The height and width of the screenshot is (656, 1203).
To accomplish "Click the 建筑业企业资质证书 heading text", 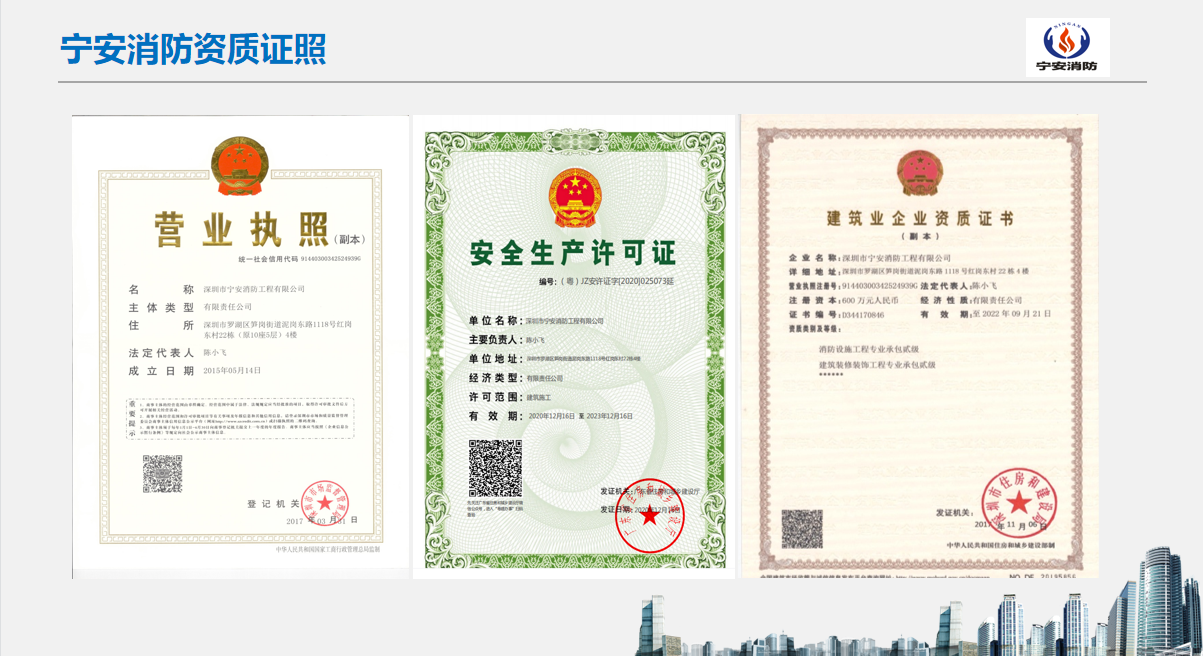I will pos(920,219).
